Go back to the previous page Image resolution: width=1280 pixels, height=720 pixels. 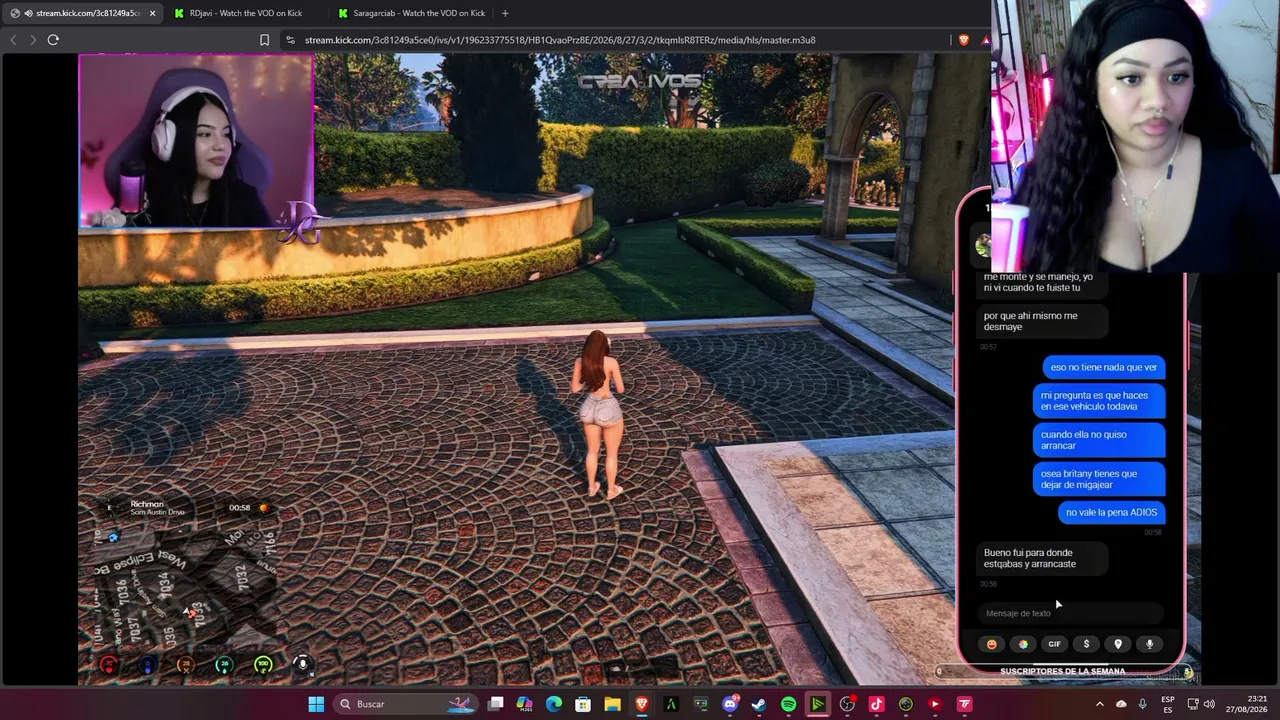pos(13,40)
